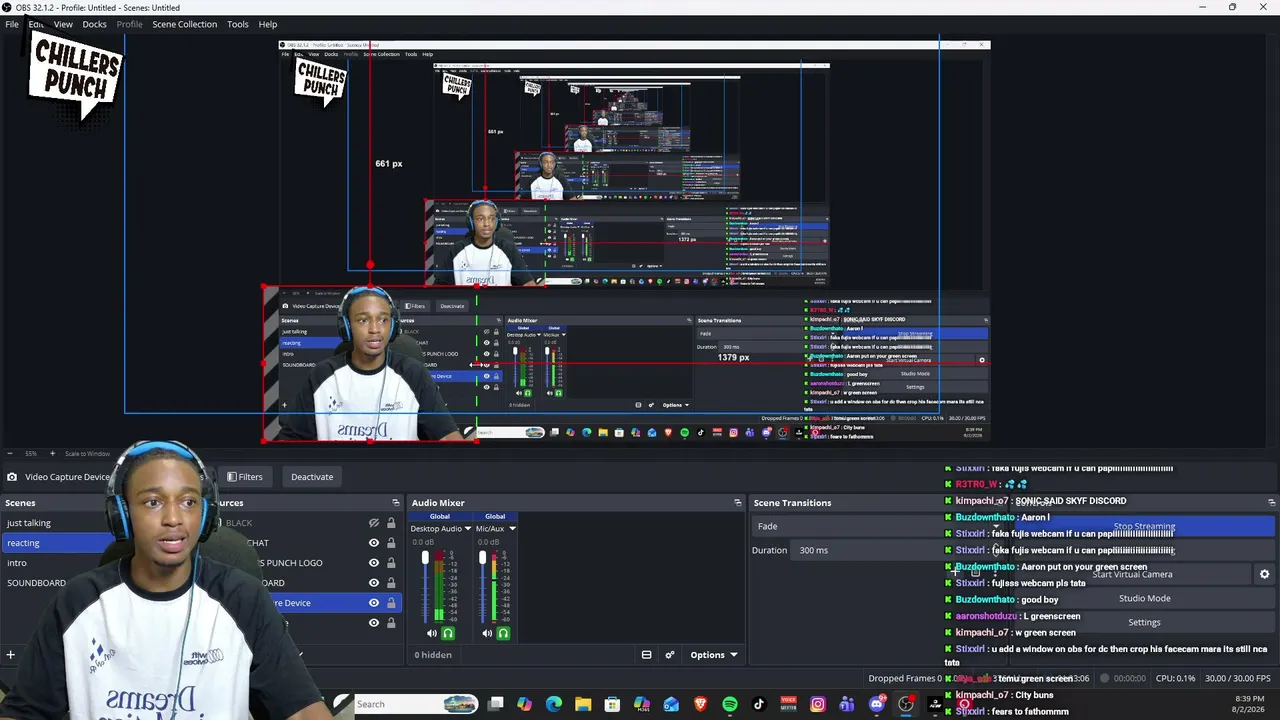Image resolution: width=1280 pixels, height=720 pixels.
Task: Zoom in the preview with plus icon
Action: (53, 453)
